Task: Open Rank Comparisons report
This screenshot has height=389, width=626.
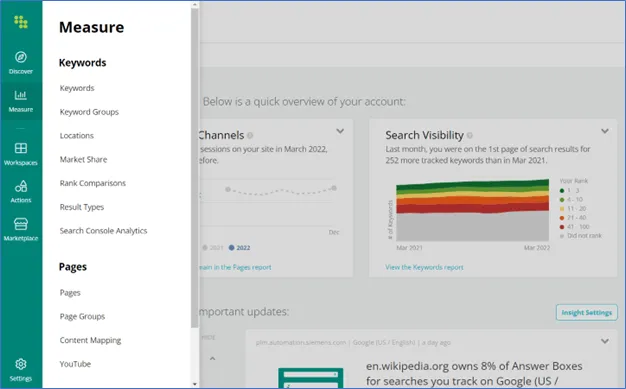Action: pyautogui.click(x=93, y=183)
